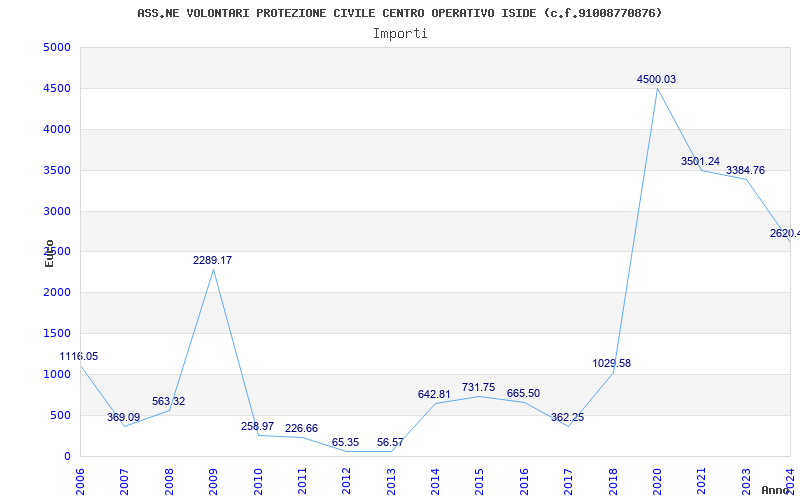This screenshot has width=800, height=500.
Task: Select the 2289.17 data point label
Action: [212, 261]
